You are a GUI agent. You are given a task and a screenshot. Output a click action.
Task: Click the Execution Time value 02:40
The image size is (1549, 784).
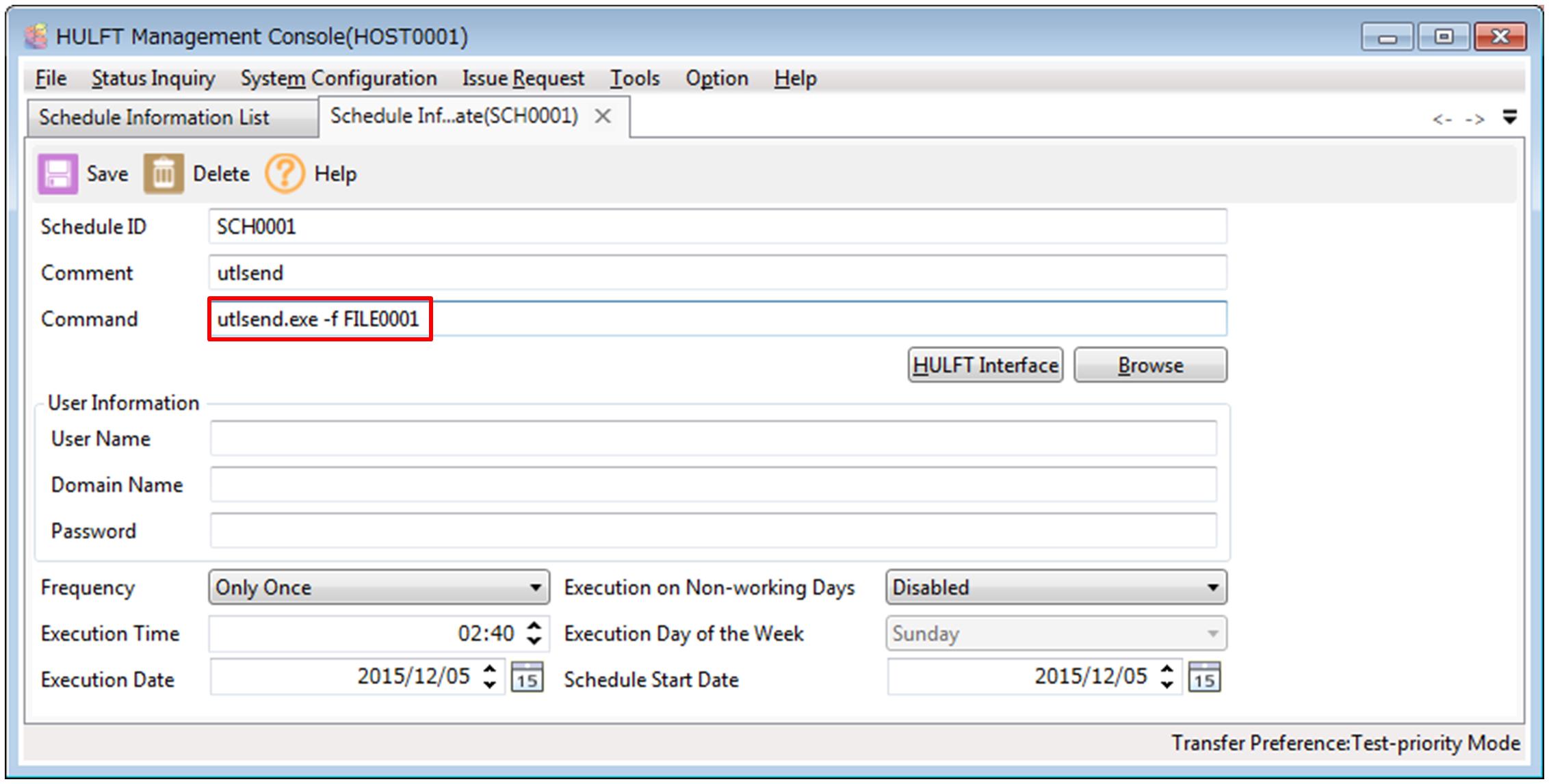pos(486,633)
